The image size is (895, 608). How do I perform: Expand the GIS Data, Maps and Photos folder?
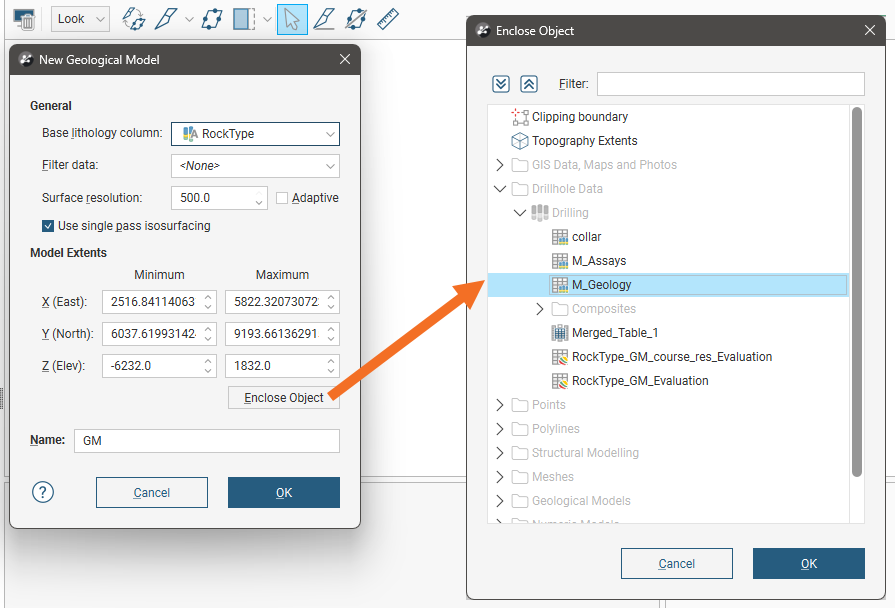[500, 165]
